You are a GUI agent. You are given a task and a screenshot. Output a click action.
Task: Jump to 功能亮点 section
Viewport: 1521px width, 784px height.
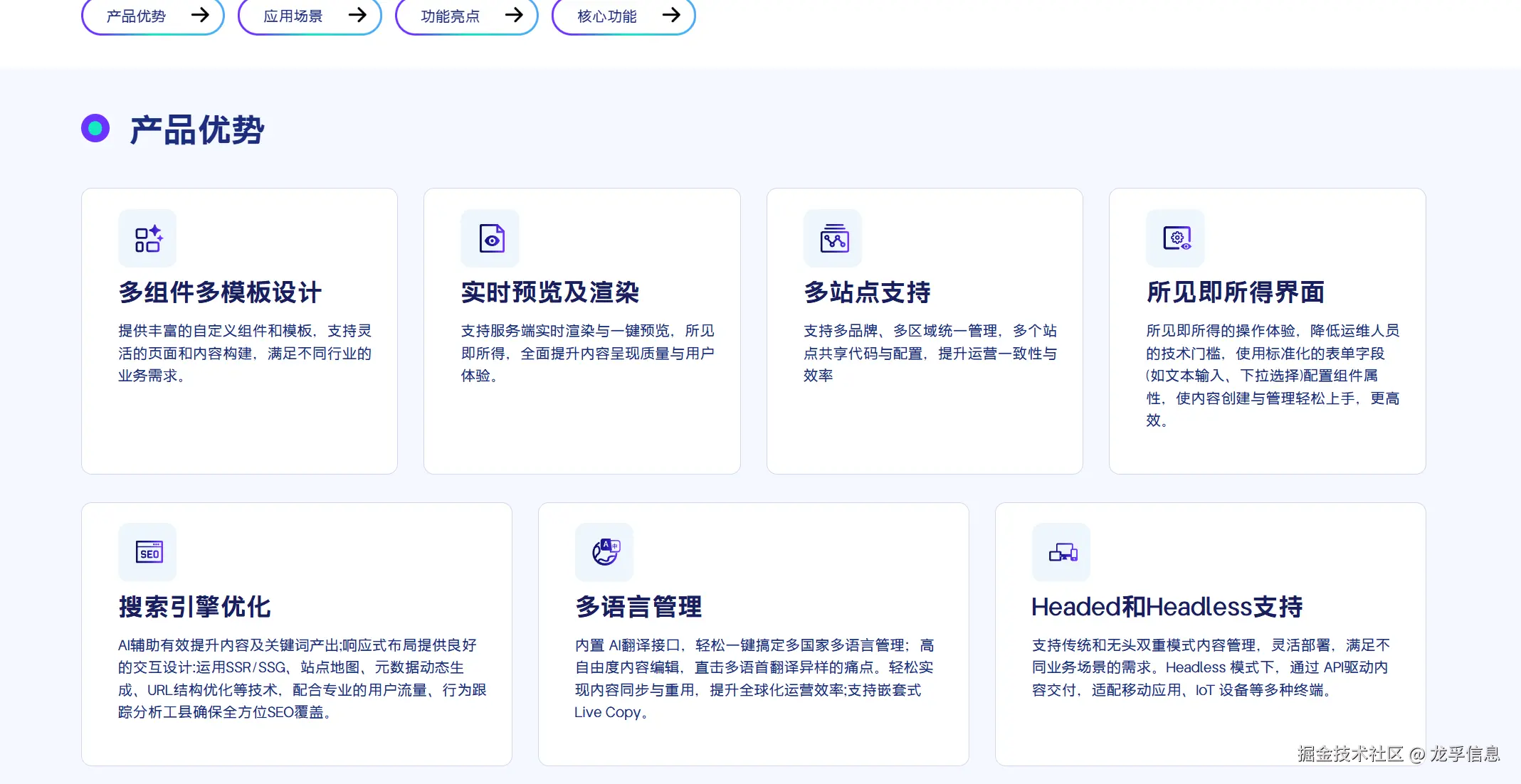[x=466, y=16]
